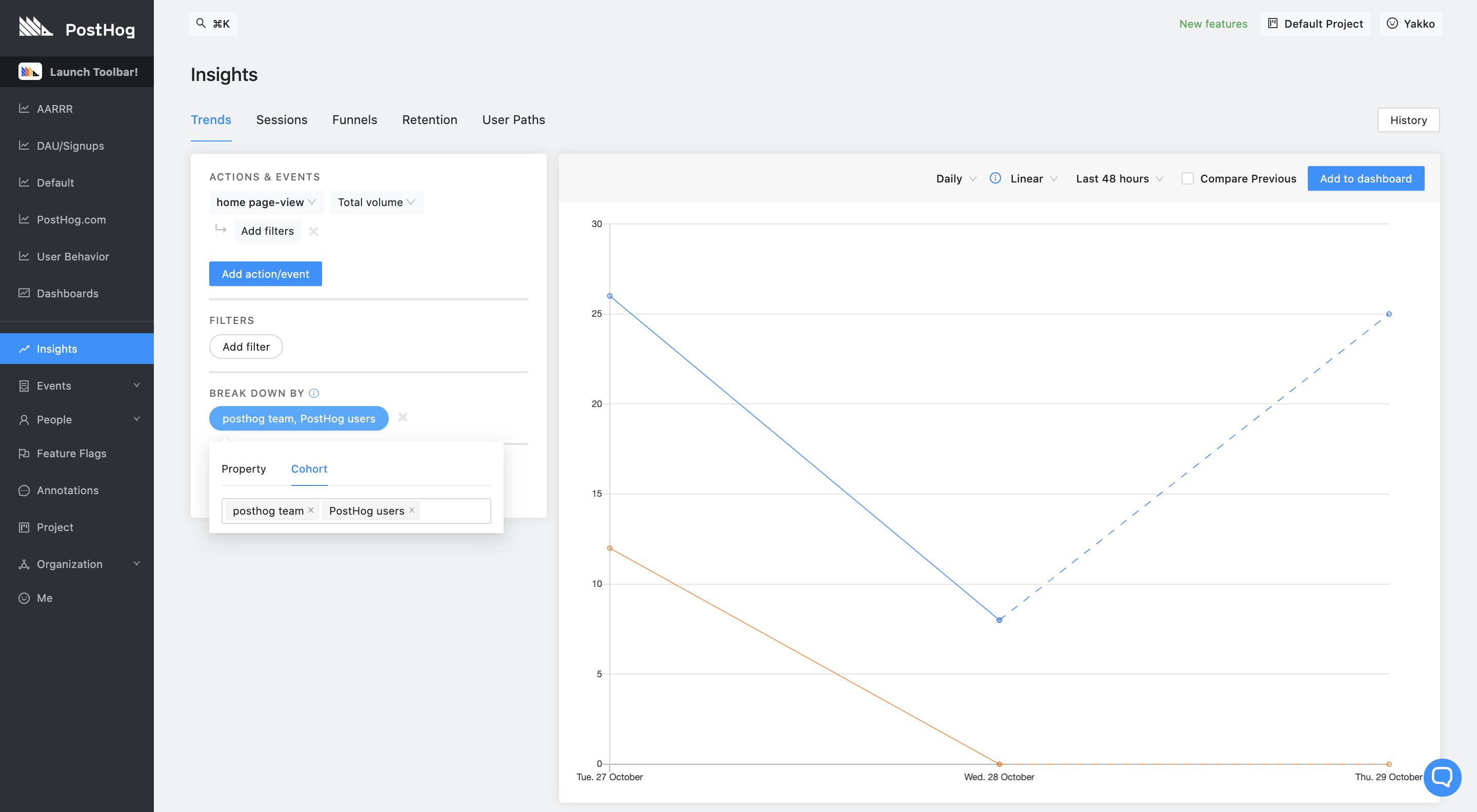Delete the home page-view event row
The image size is (1477, 812).
314,231
